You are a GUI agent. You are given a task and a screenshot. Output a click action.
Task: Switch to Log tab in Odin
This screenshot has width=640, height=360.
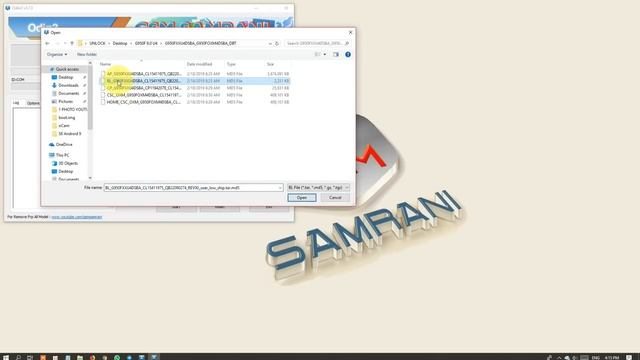[x=16, y=103]
